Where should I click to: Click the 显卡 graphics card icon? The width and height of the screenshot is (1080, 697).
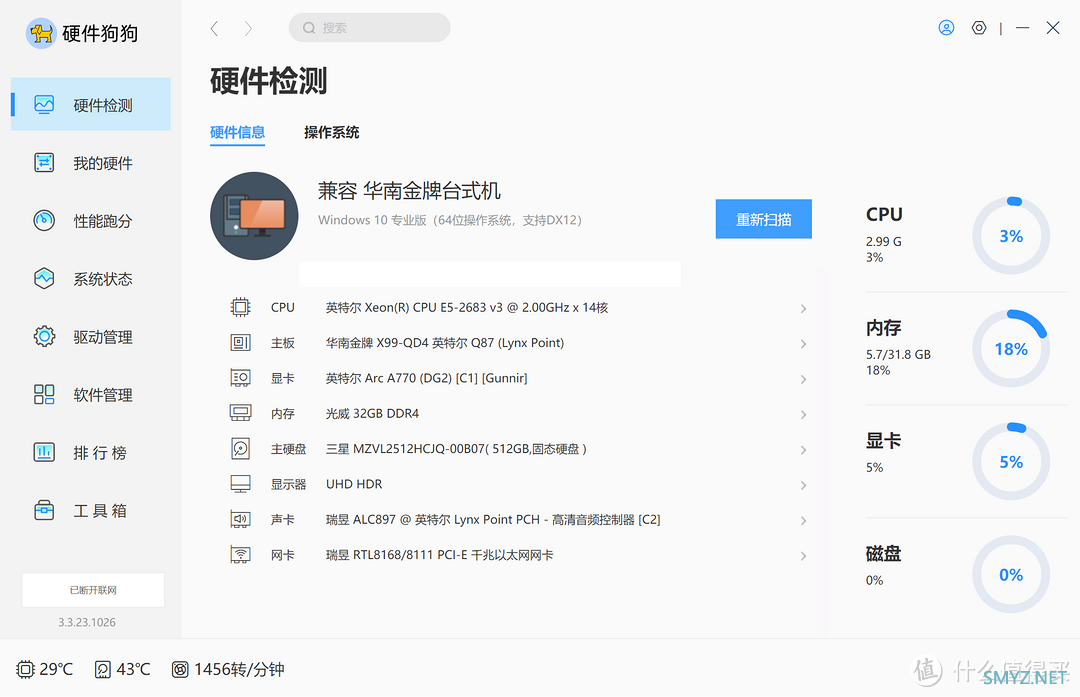pyautogui.click(x=240, y=377)
